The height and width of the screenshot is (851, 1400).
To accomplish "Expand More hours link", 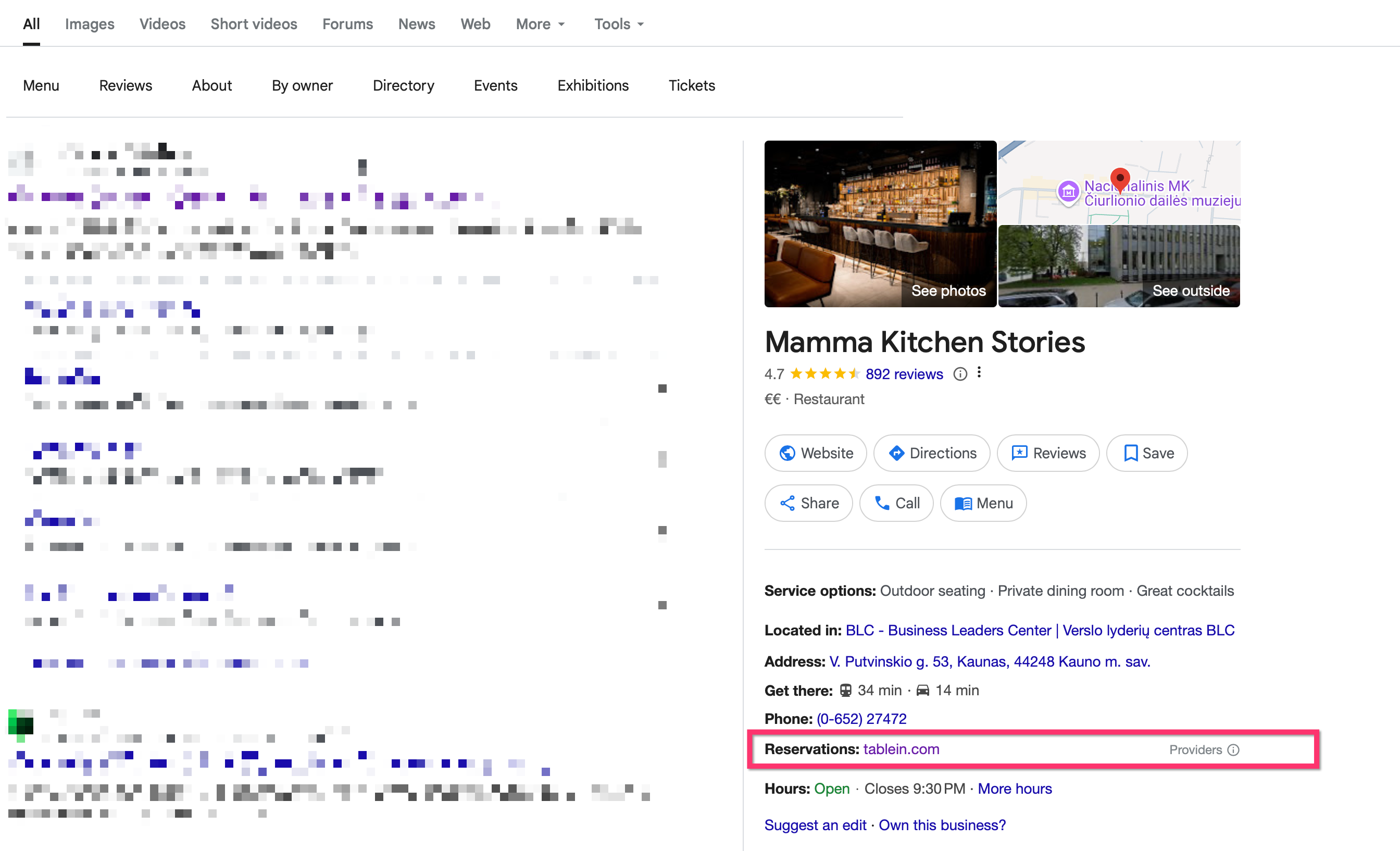I will click(x=1015, y=789).
